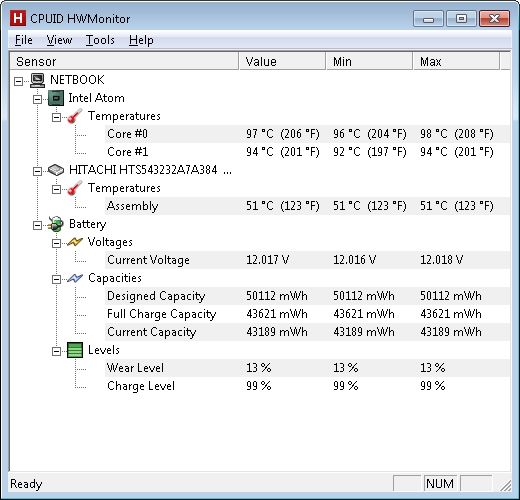Collapse the Intel Atom node

point(37,99)
